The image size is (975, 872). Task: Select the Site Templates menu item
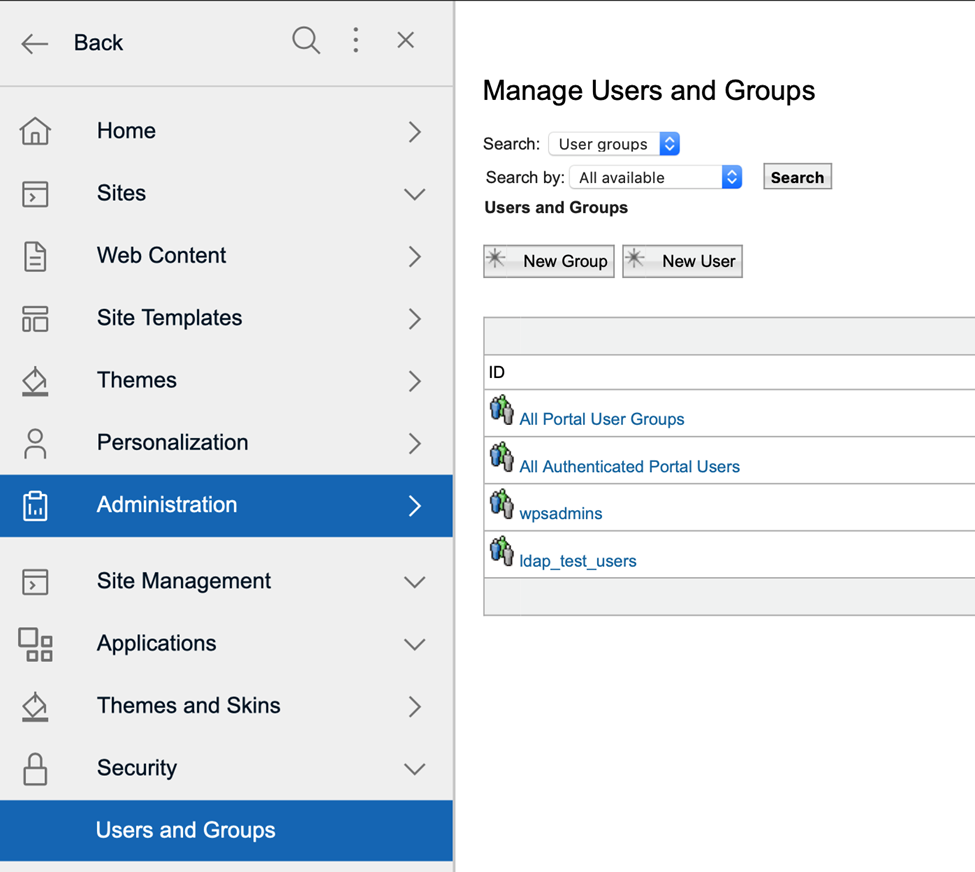click(226, 318)
